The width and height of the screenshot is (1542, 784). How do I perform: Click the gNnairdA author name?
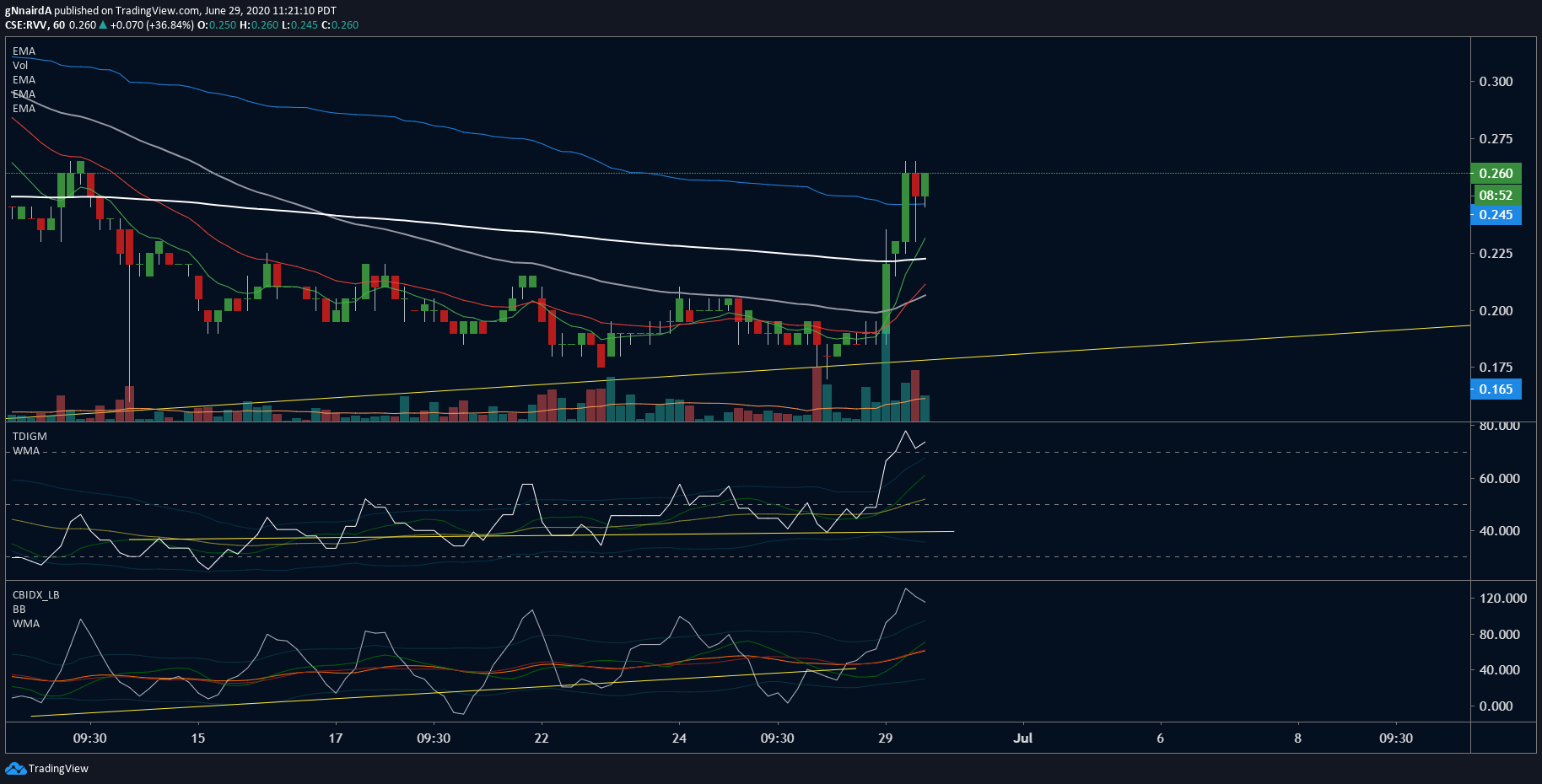pyautogui.click(x=29, y=11)
